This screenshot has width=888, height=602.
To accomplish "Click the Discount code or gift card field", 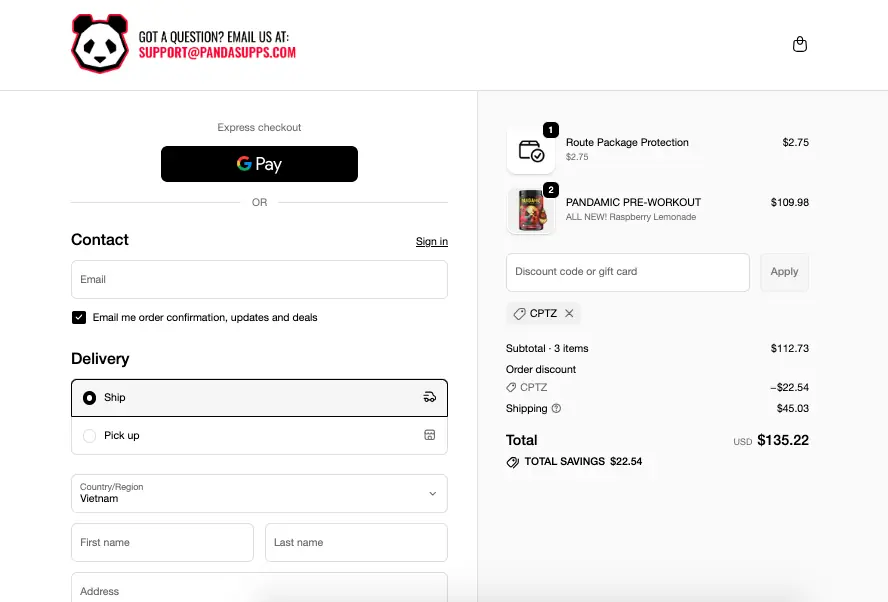I will pyautogui.click(x=627, y=272).
